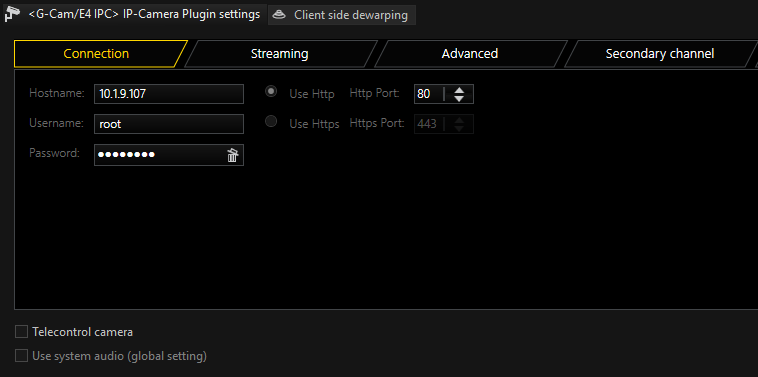Decrease Http Port with the down arrow
This screenshot has width=758, height=377.
[x=459, y=98]
